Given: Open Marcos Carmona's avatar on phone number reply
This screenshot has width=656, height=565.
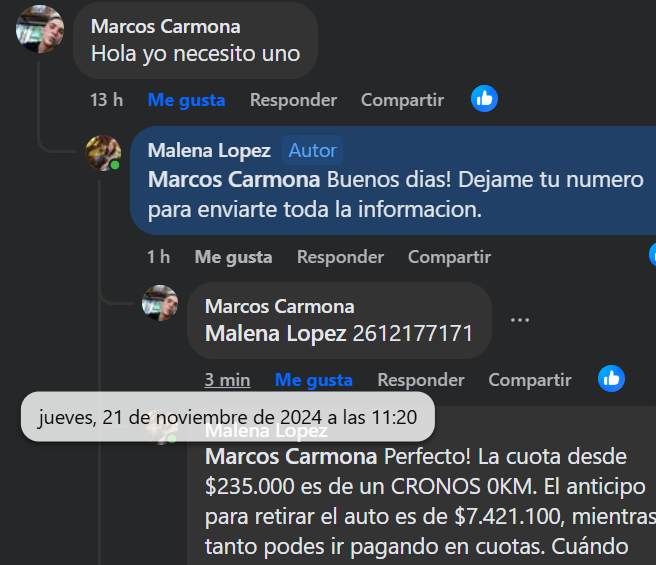Looking at the screenshot, I should coord(160,303).
